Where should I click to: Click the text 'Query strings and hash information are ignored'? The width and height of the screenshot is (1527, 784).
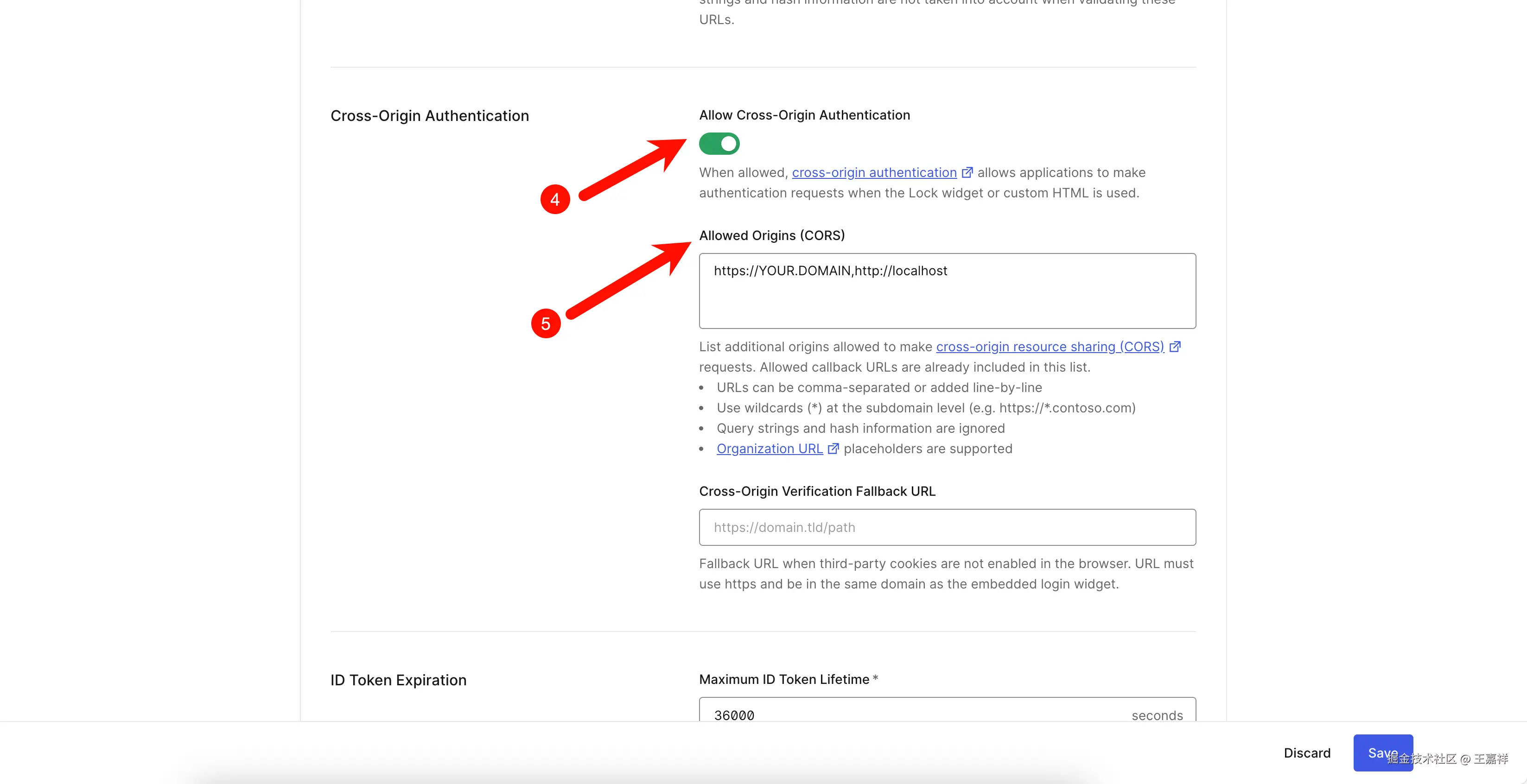pos(861,429)
